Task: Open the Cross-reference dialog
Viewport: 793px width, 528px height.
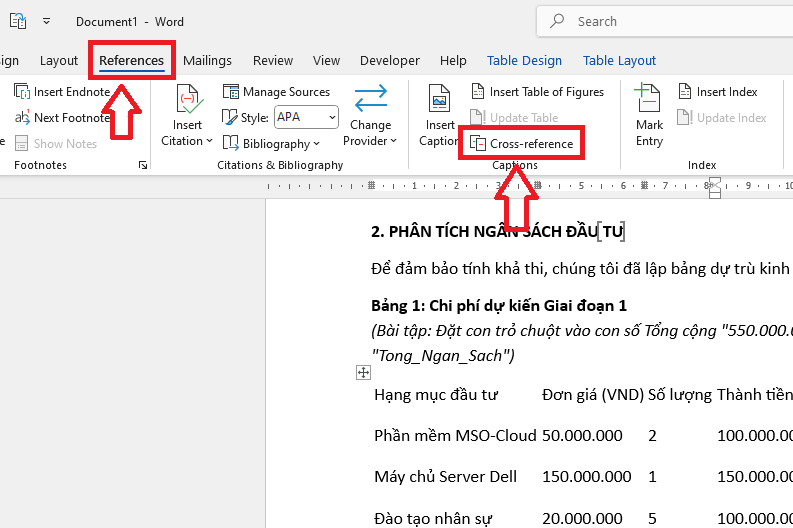Action: pyautogui.click(x=521, y=143)
